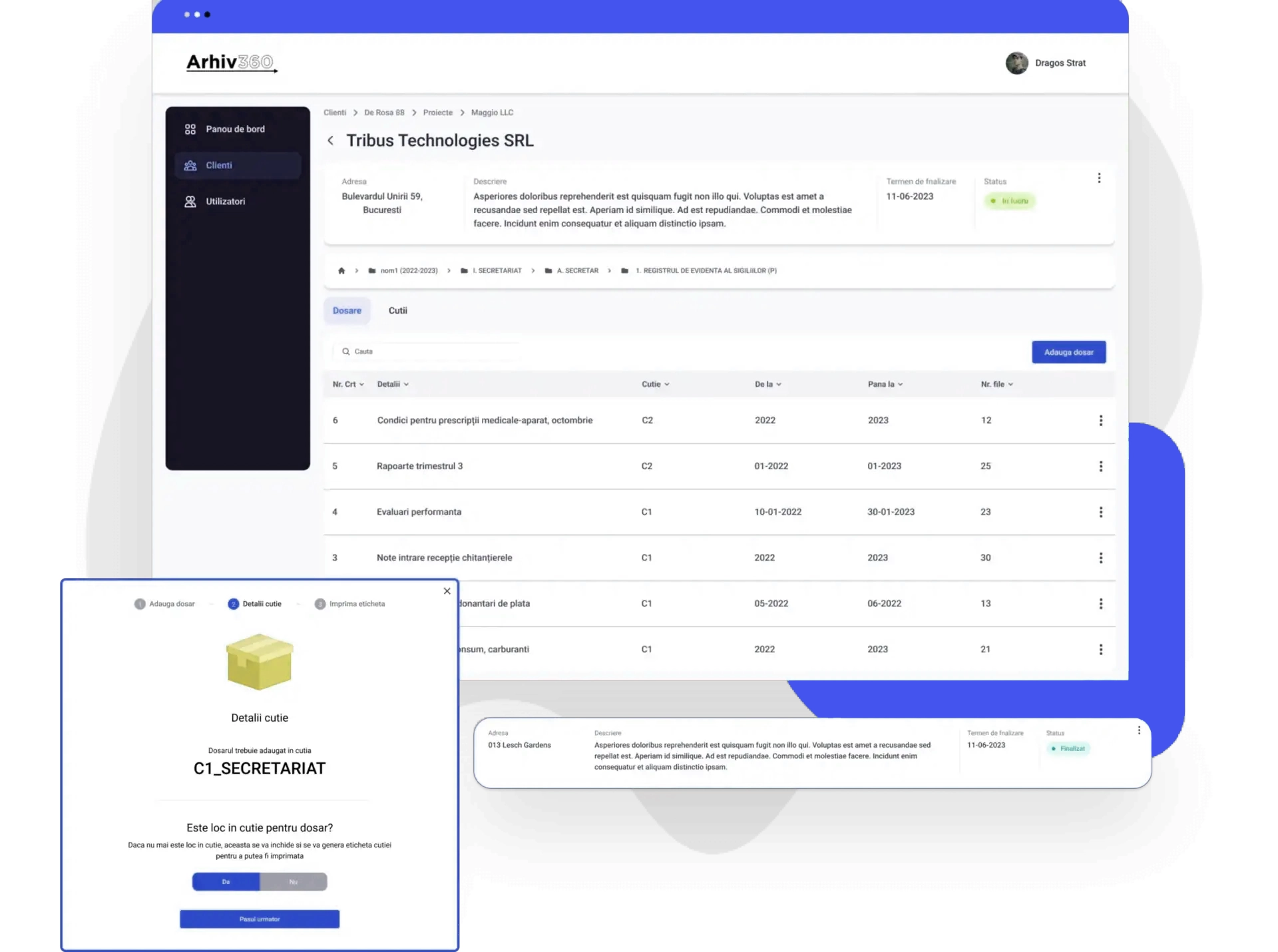Click the back arrow beside Tribus Technologies SRL

[x=331, y=140]
